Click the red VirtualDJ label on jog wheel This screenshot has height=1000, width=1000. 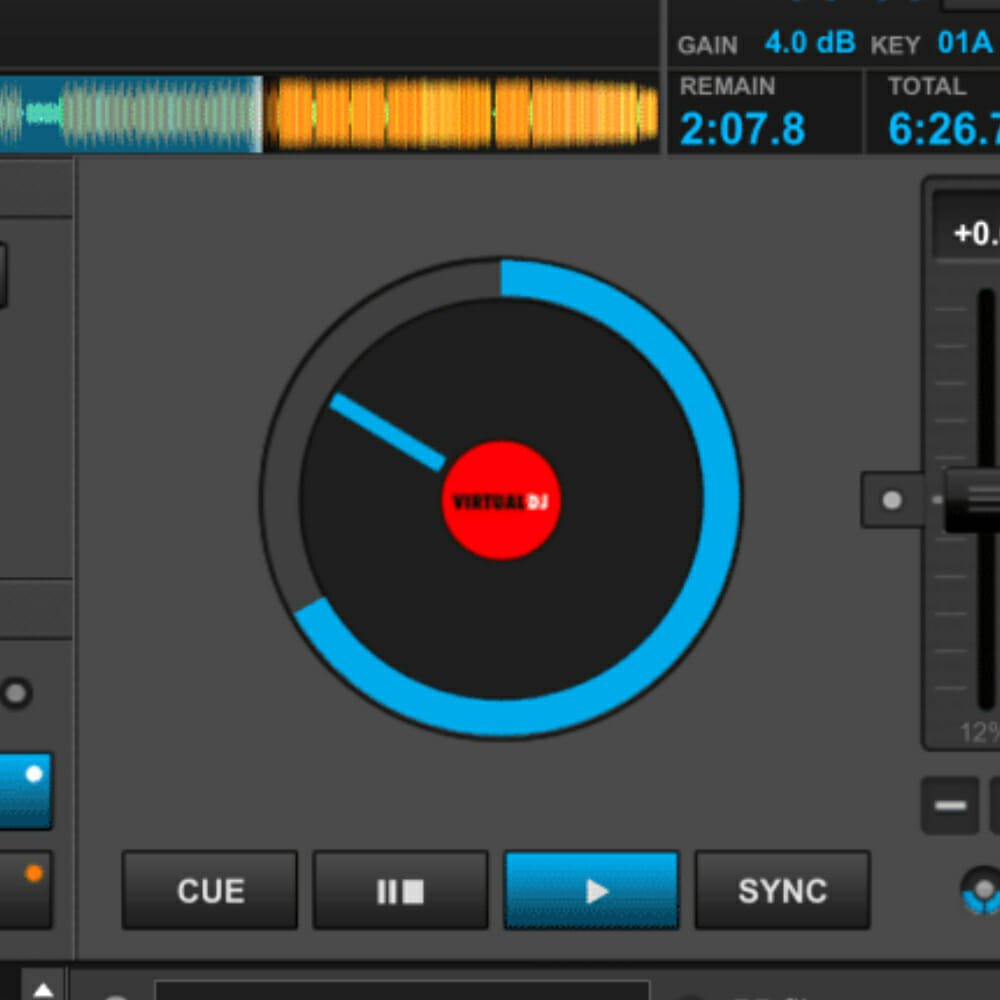(501, 501)
